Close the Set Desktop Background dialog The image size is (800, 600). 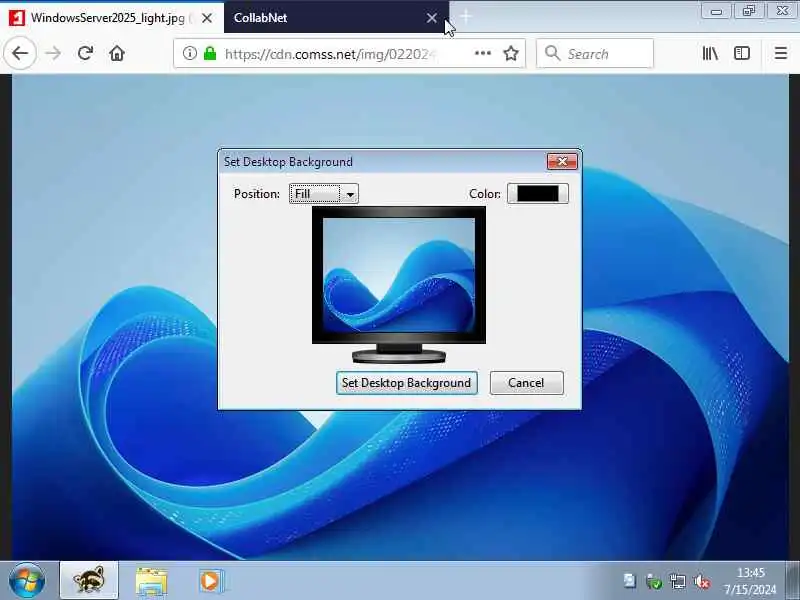click(x=562, y=162)
